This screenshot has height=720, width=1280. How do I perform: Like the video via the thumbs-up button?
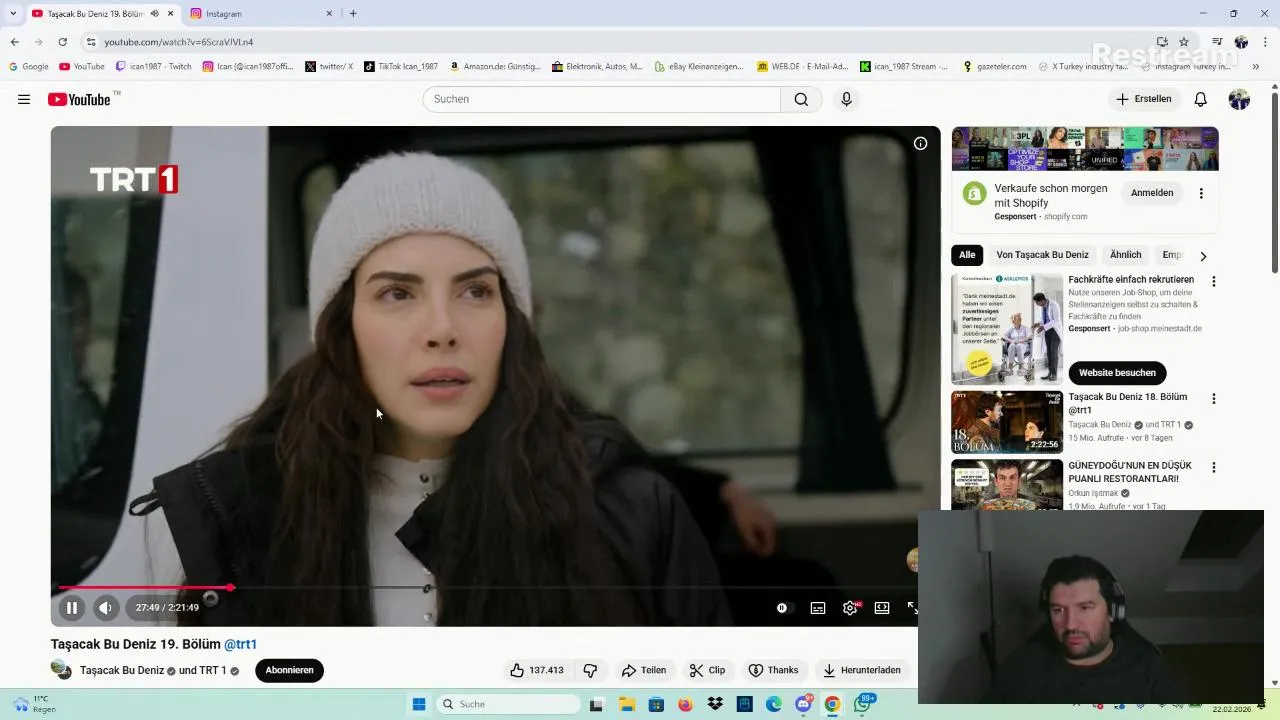[x=536, y=670]
